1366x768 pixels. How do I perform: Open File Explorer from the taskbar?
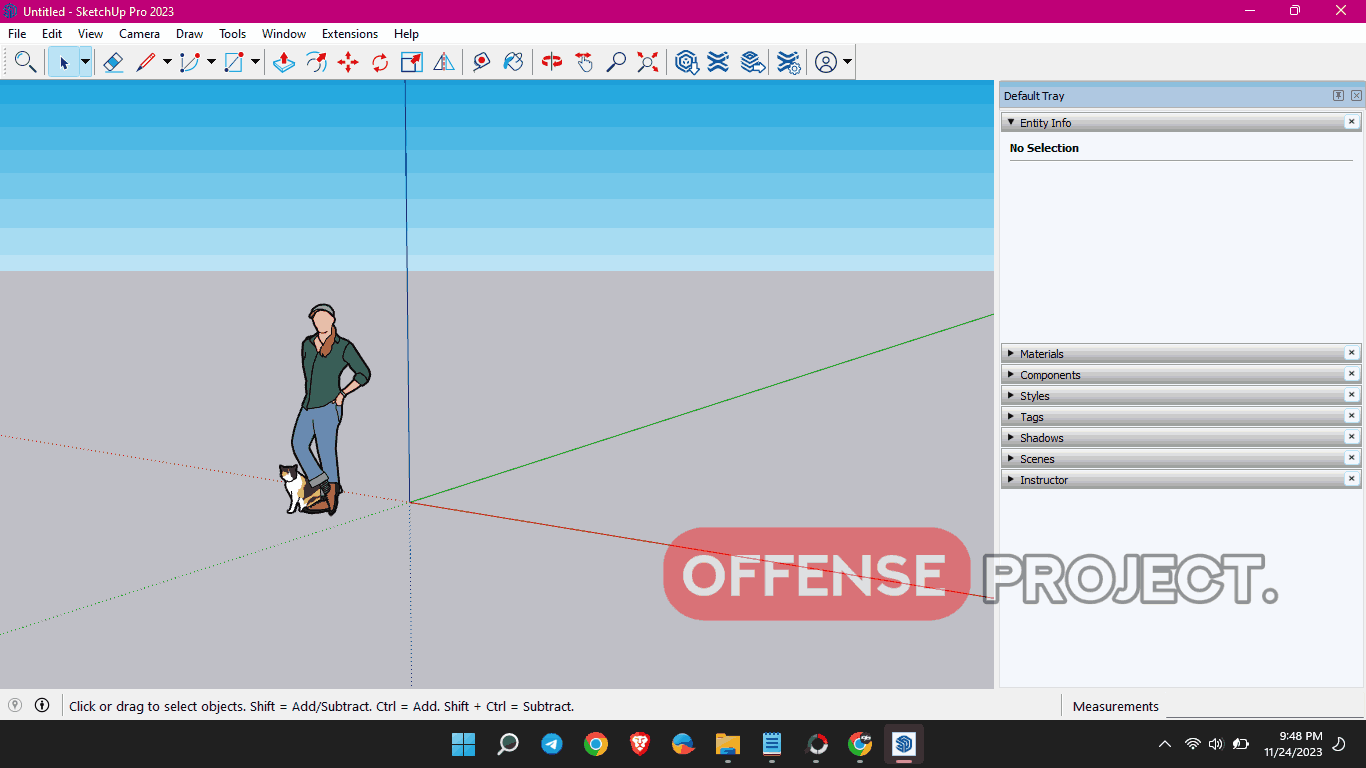point(728,744)
